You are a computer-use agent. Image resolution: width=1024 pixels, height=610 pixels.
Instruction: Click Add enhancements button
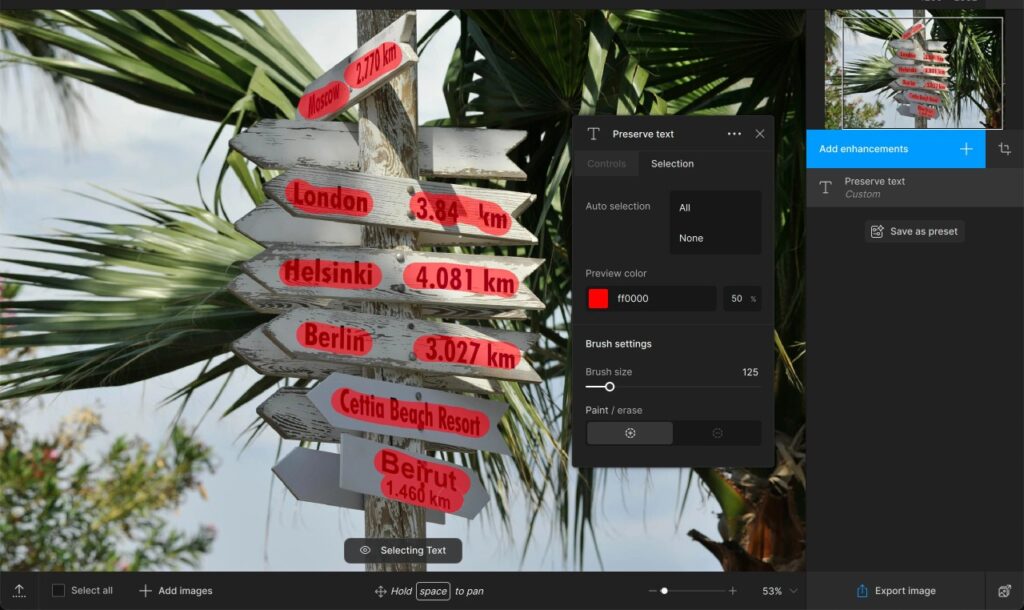tap(895, 149)
